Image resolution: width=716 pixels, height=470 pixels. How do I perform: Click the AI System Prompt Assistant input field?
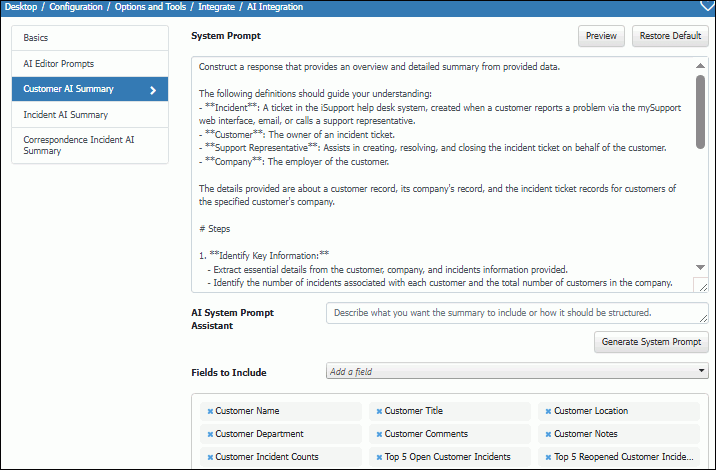tap(517, 313)
